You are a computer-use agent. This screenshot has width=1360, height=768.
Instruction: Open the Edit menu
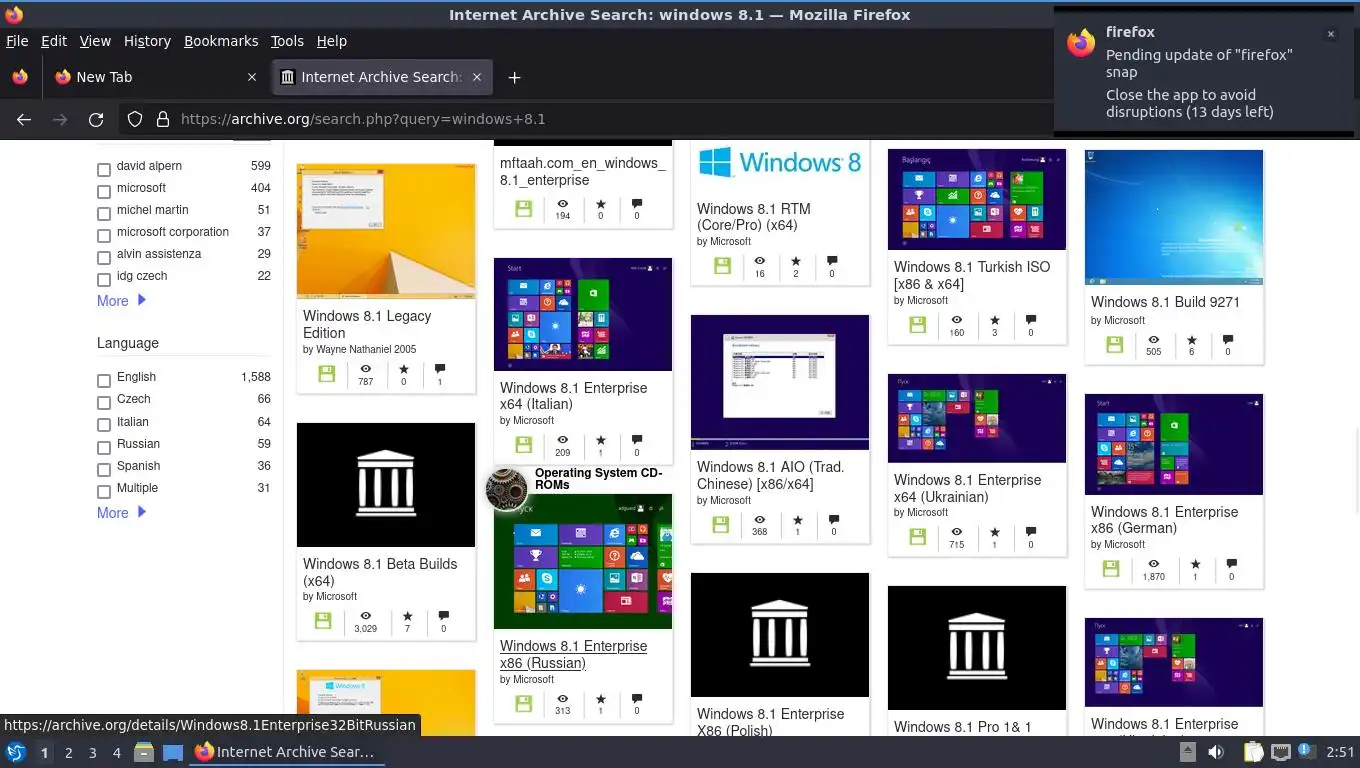(x=54, y=41)
